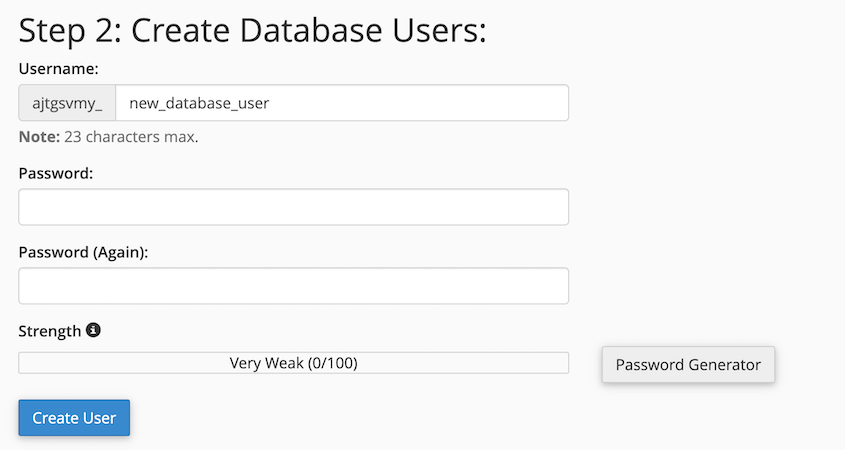This screenshot has width=845, height=450.
Task: Click the Very Weak strength meter bar
Action: [x=293, y=363]
